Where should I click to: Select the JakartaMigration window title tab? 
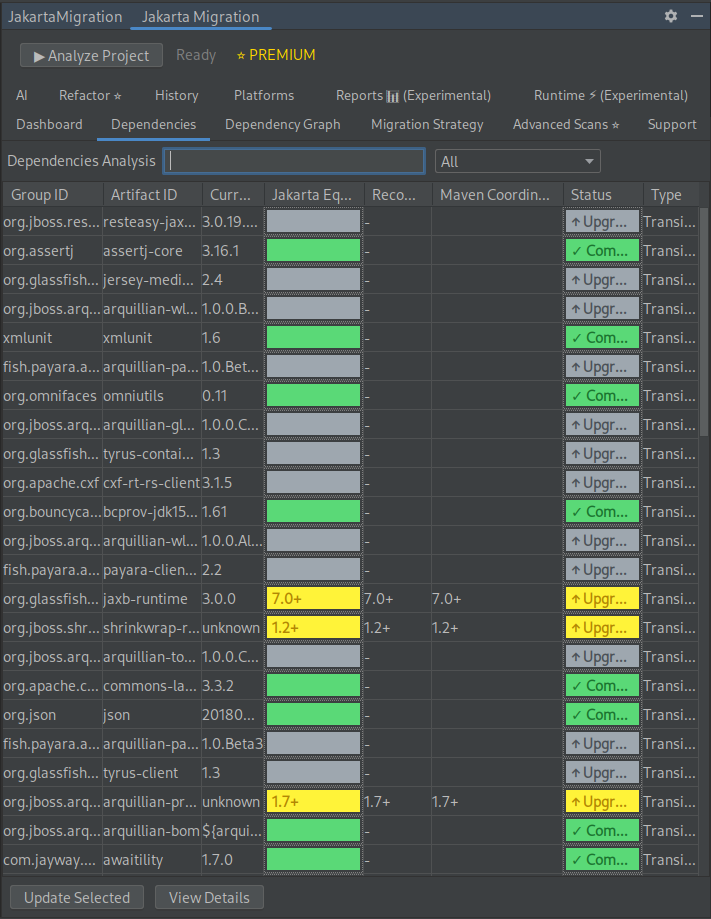click(65, 16)
